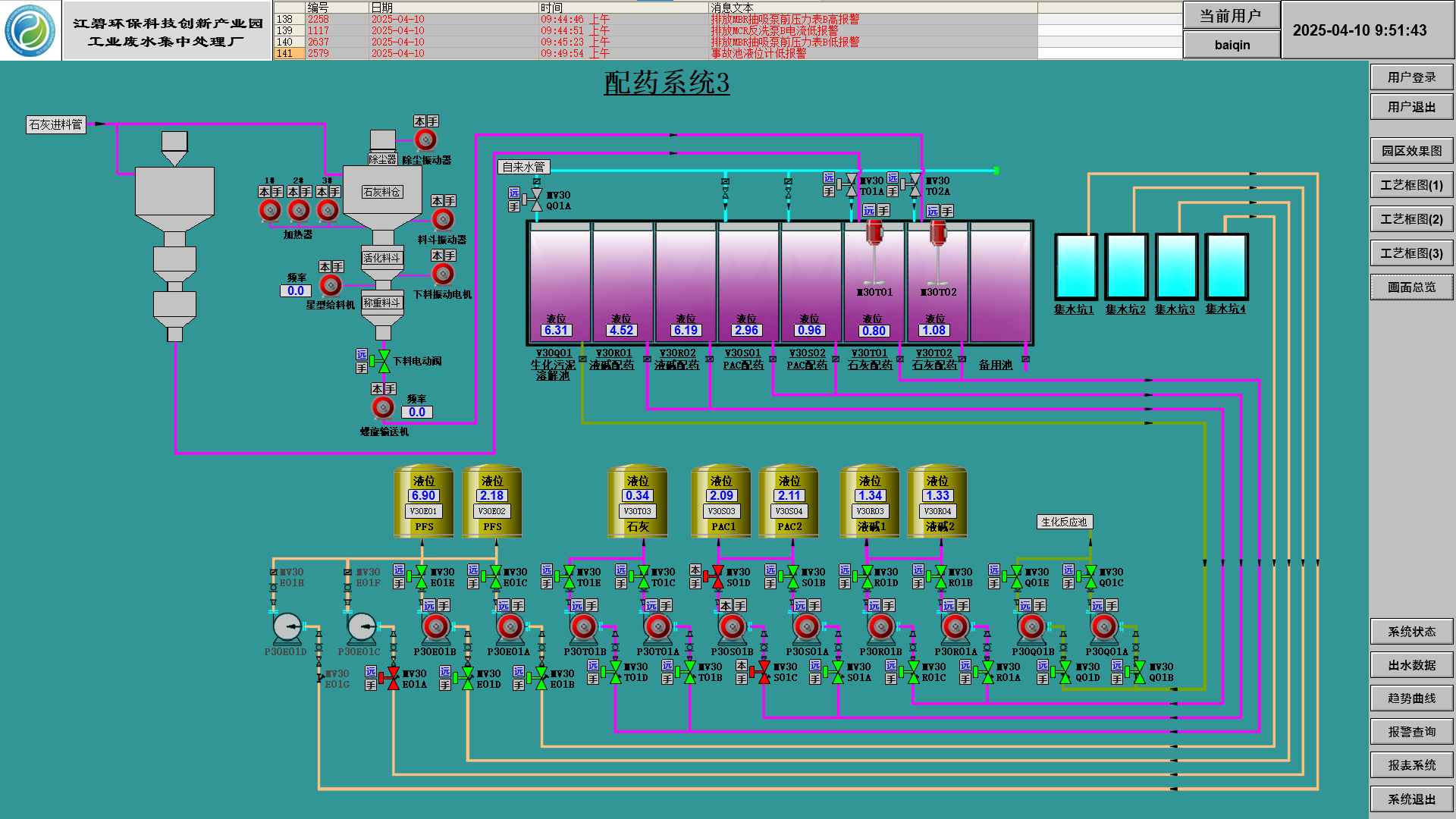Click the 除尘振动器 motor icon

(x=425, y=140)
